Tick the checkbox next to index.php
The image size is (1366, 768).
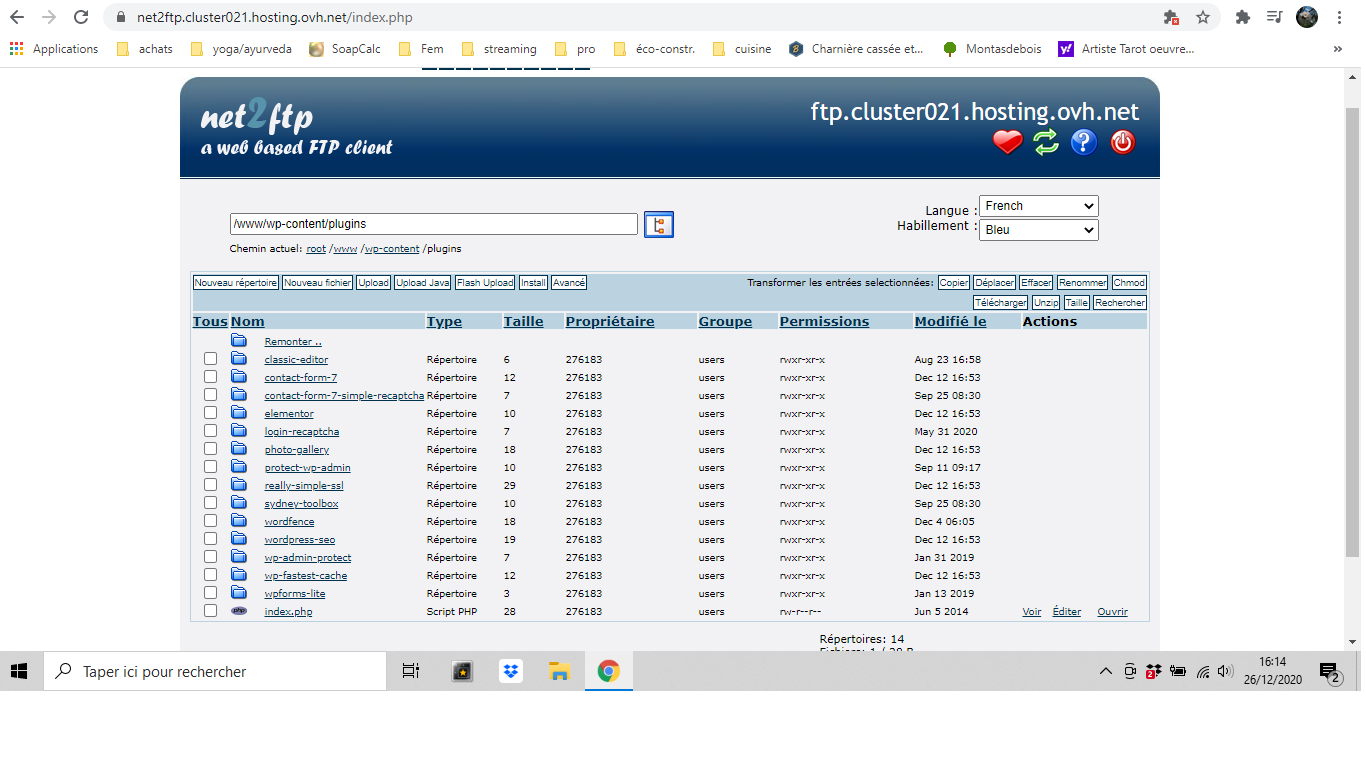pyautogui.click(x=210, y=611)
